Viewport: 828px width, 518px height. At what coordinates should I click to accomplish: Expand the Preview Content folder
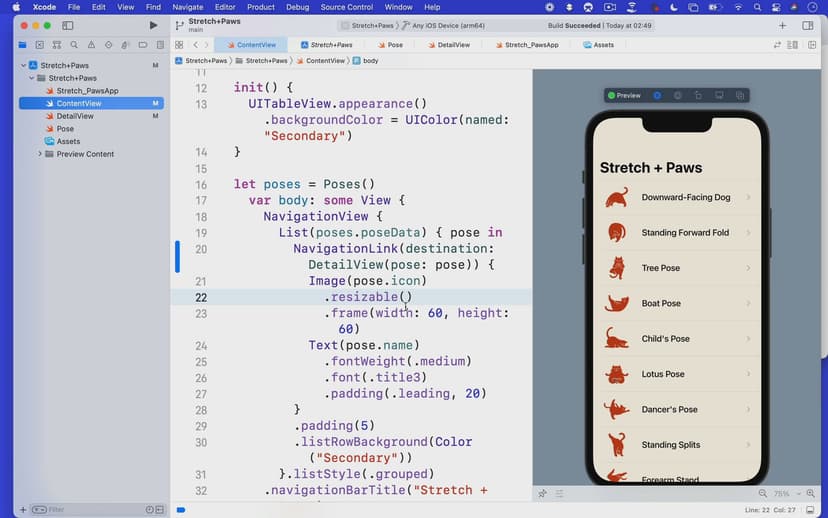click(40, 154)
